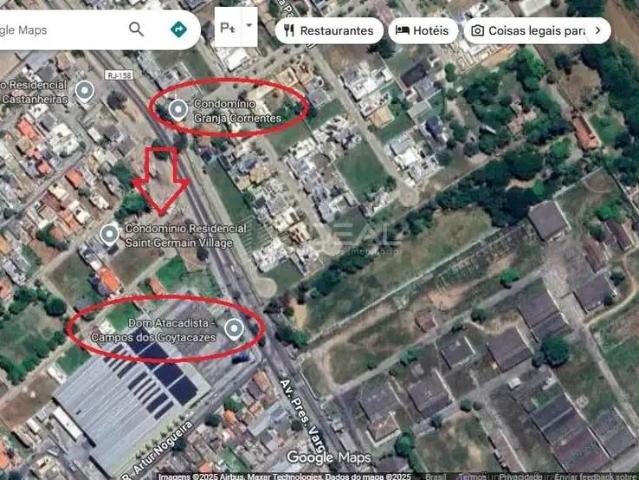Select the Saint Germain Village location pin

click(x=109, y=235)
